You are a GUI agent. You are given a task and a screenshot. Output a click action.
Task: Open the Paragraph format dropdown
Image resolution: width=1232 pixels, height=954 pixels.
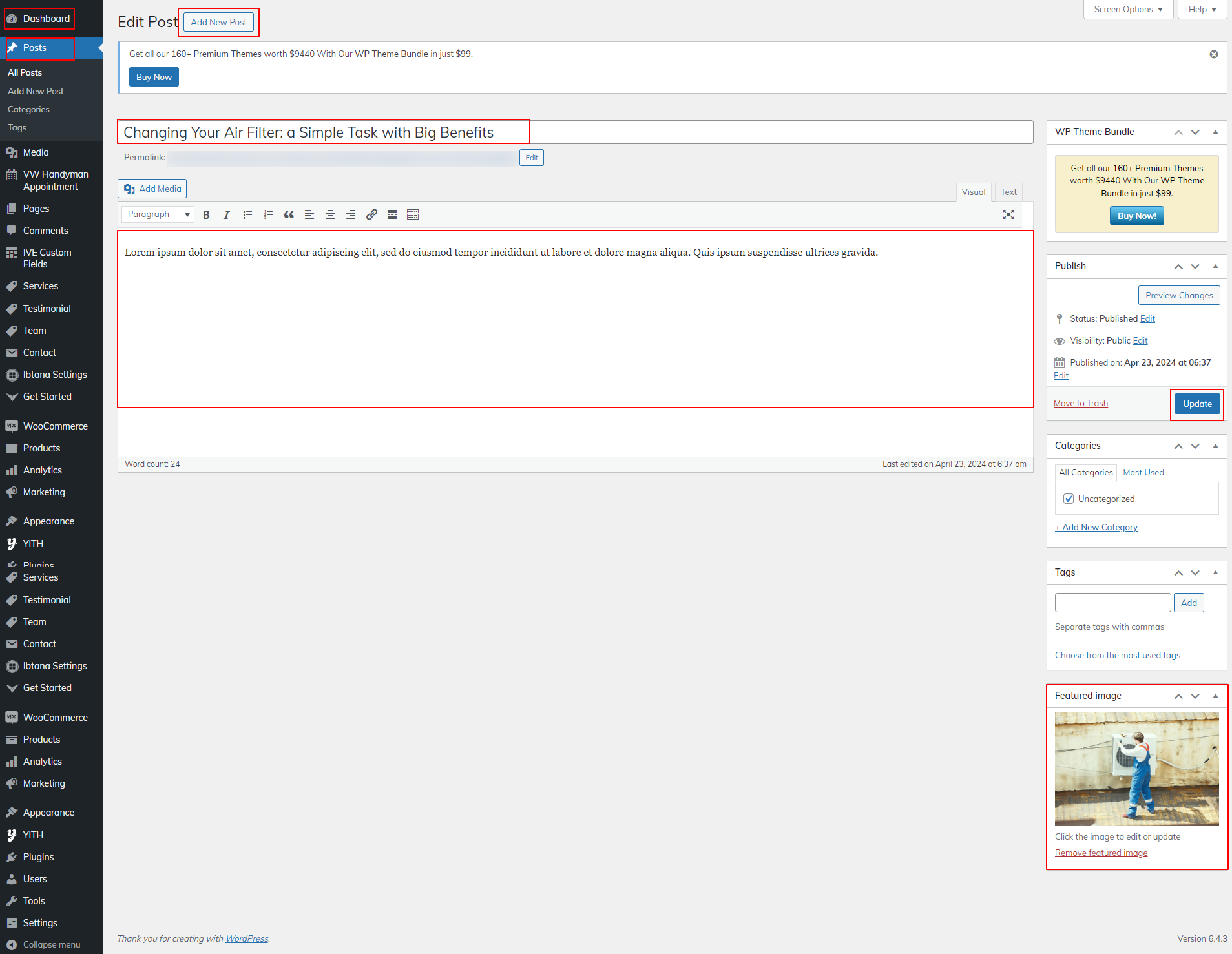[158, 214]
